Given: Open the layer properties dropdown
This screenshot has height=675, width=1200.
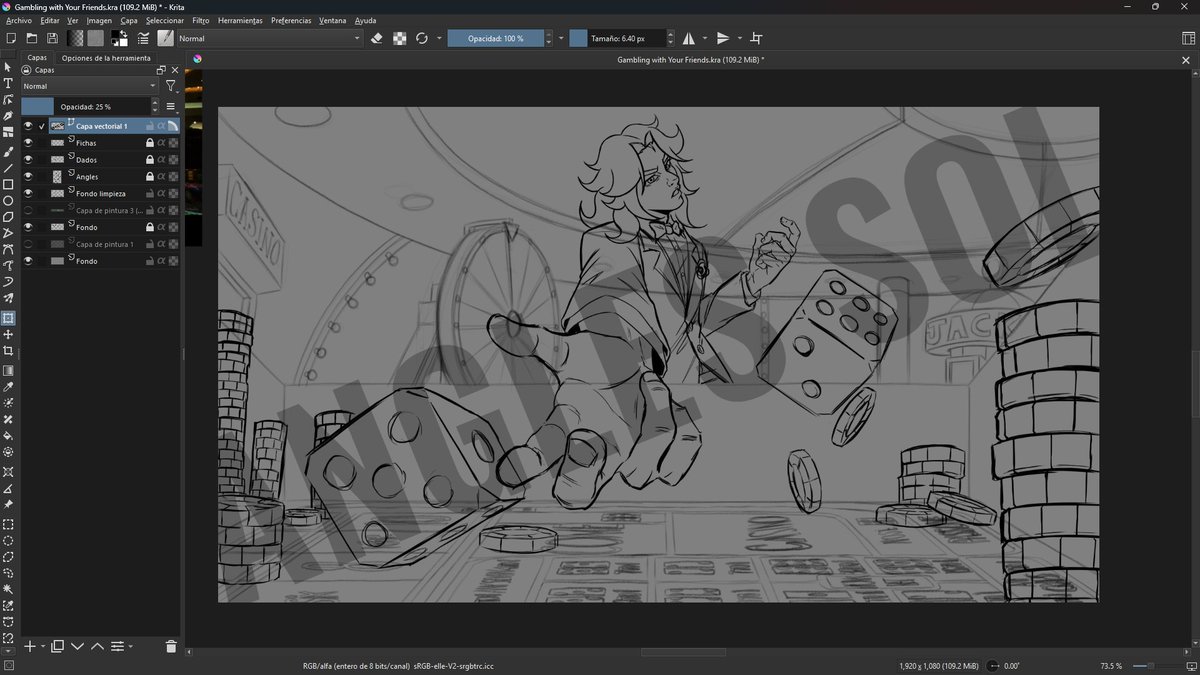Looking at the screenshot, I should pyautogui.click(x=120, y=647).
